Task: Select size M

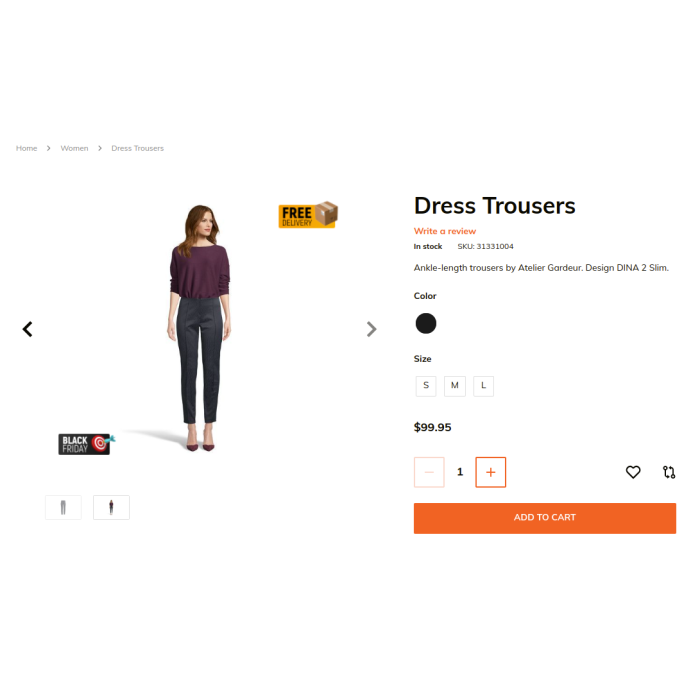Action: (x=454, y=386)
